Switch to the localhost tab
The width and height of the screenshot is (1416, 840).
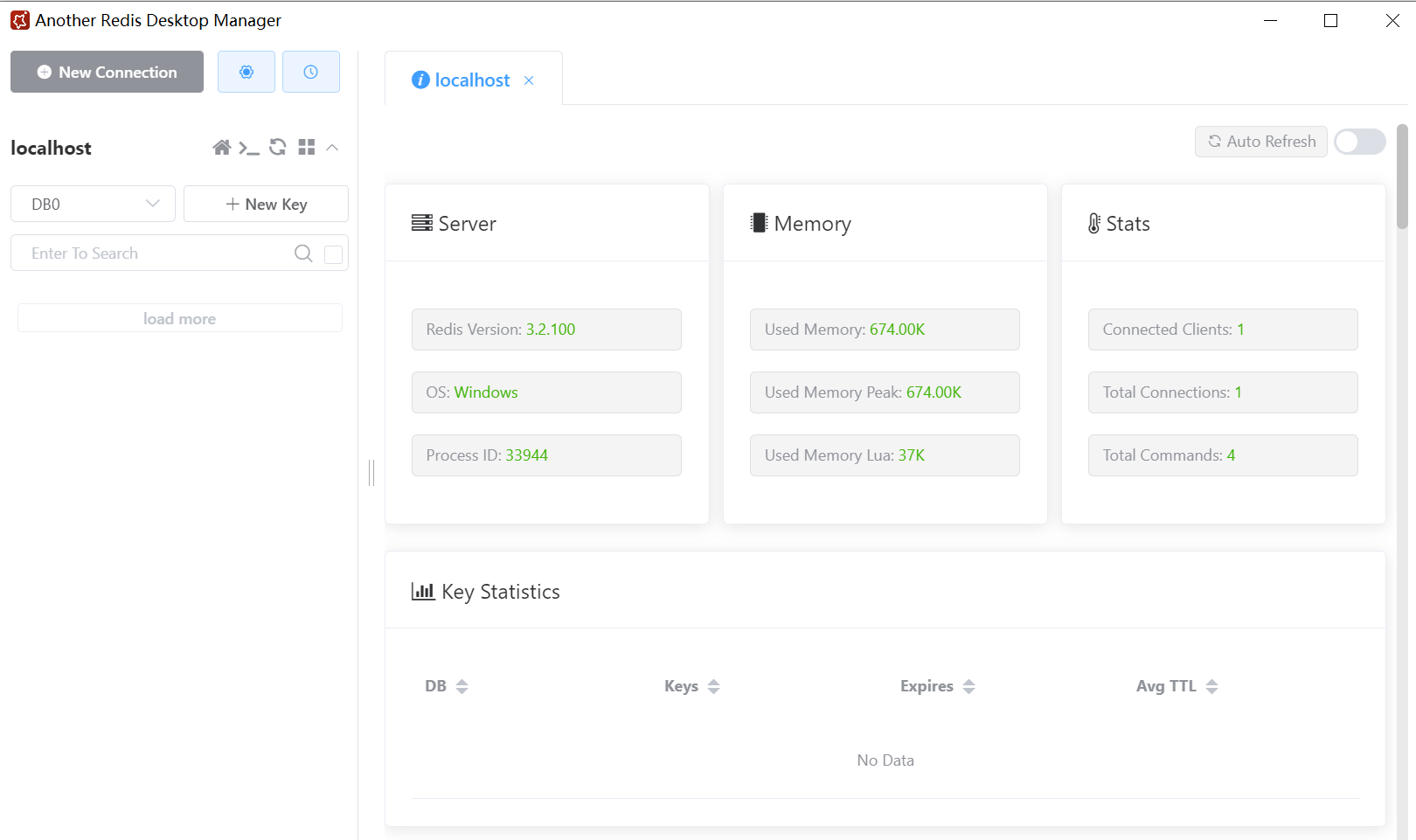472,80
